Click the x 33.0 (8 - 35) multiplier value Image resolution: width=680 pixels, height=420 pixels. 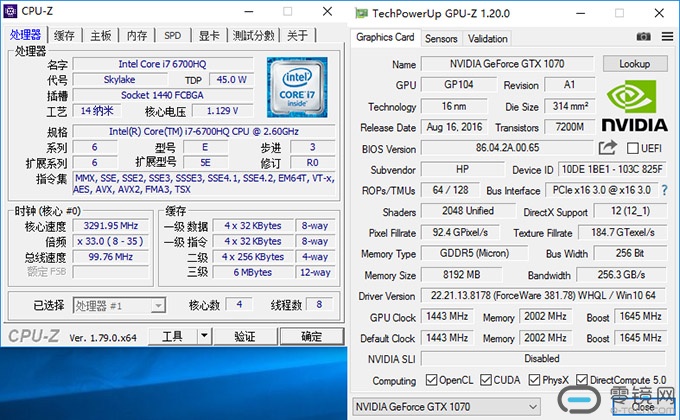pyautogui.click(x=111, y=241)
